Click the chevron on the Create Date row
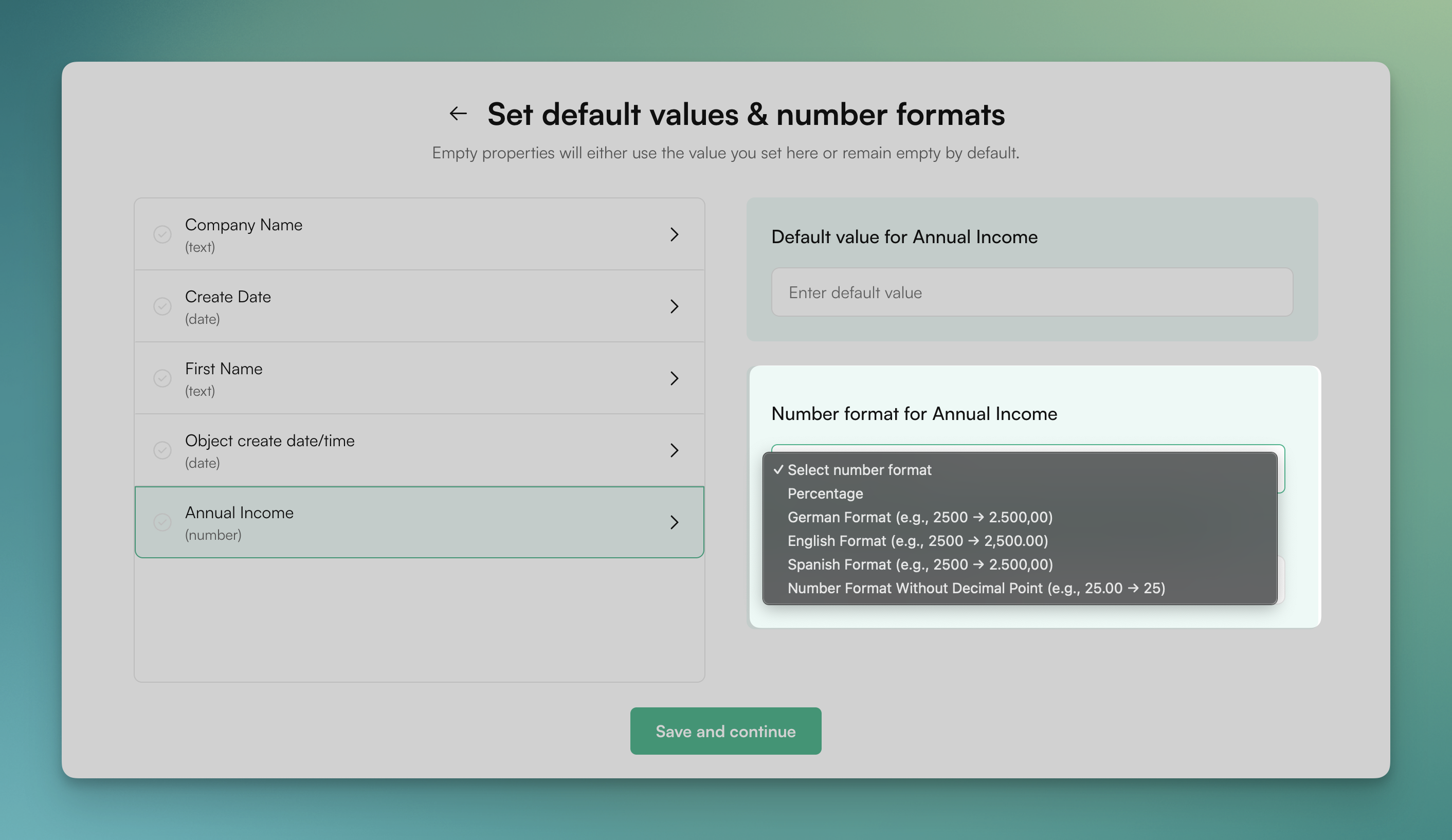 (x=675, y=306)
